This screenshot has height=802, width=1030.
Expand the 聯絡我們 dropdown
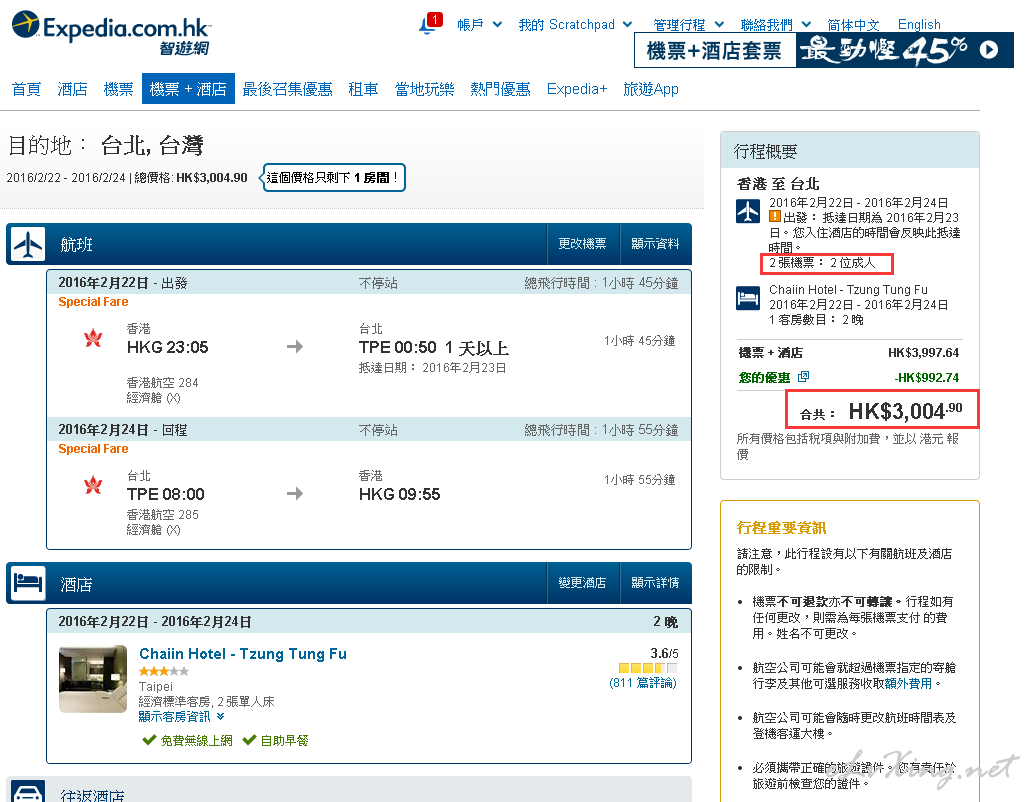(776, 24)
